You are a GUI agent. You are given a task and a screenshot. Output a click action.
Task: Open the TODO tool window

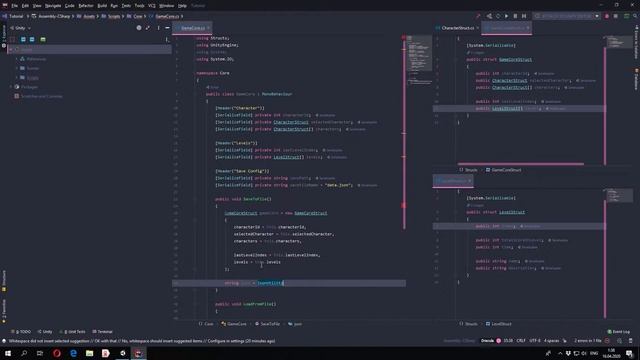[x=21, y=332]
